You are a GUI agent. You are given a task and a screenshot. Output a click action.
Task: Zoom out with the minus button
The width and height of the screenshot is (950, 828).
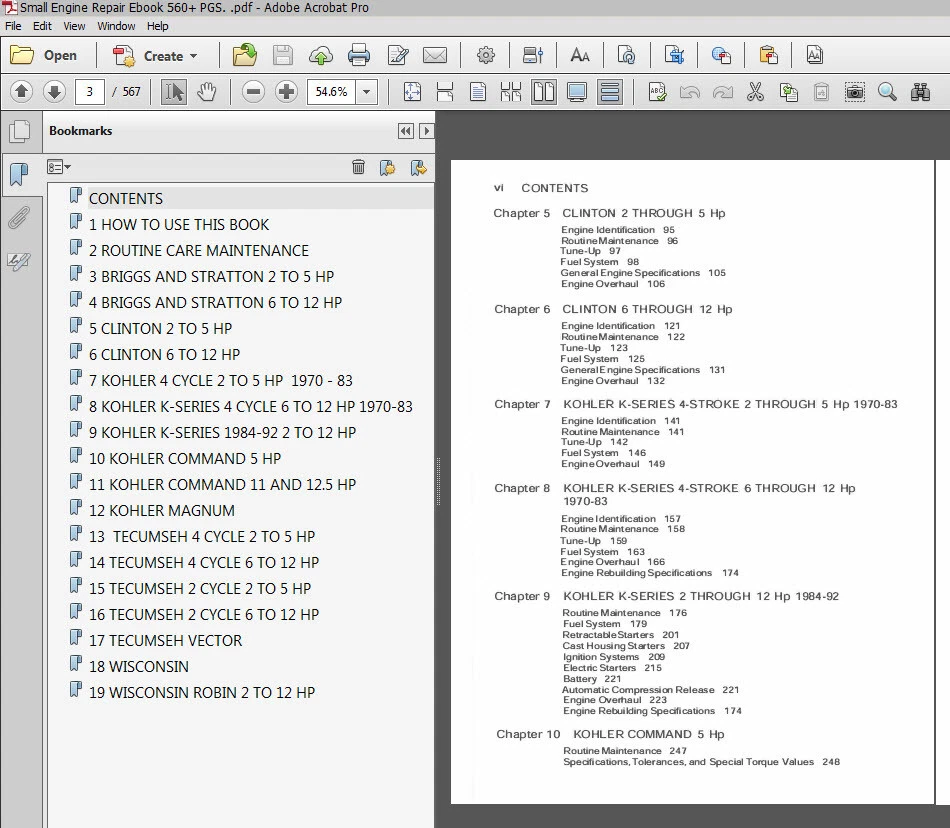[253, 92]
